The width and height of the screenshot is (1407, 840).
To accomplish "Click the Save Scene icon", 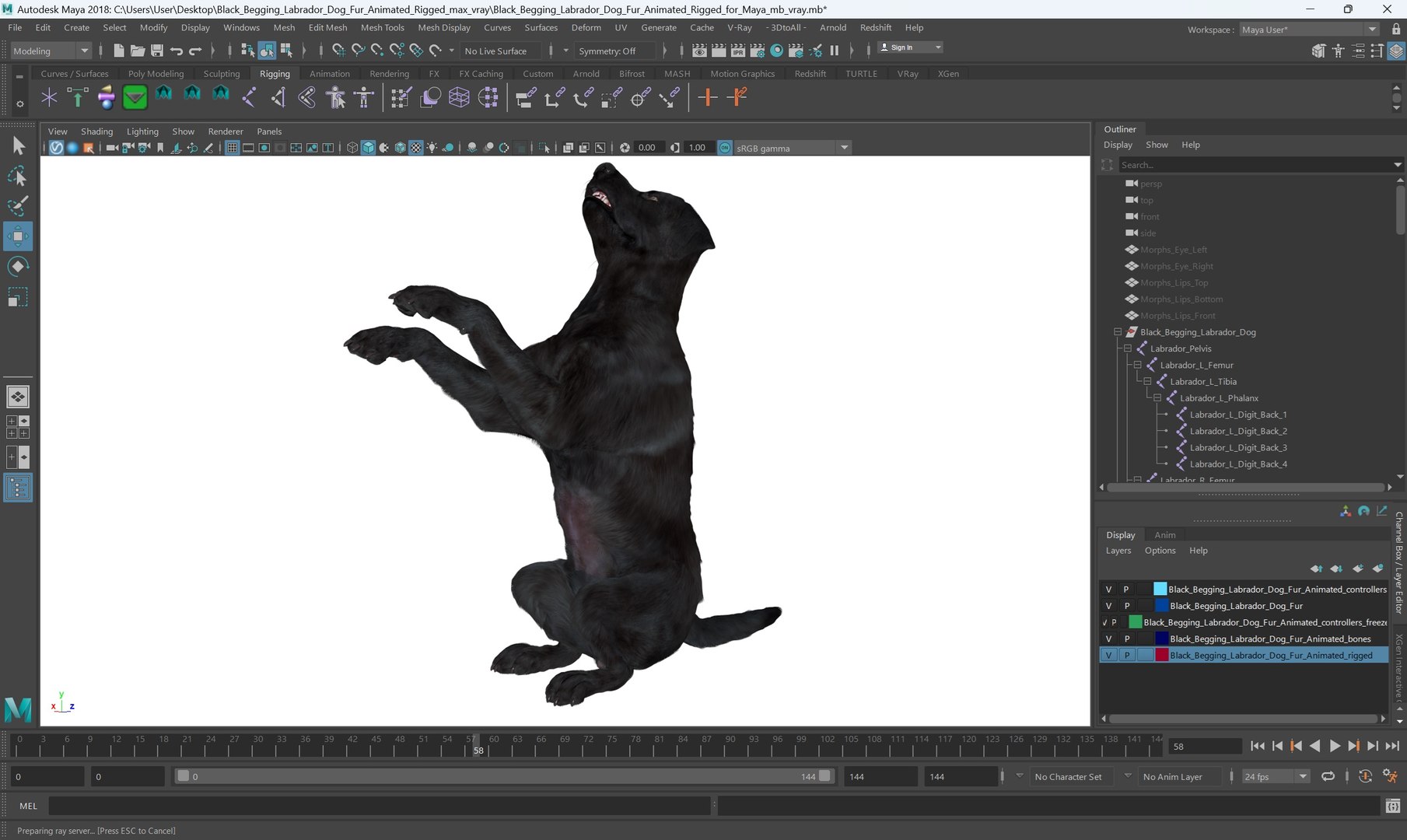I will point(156,51).
